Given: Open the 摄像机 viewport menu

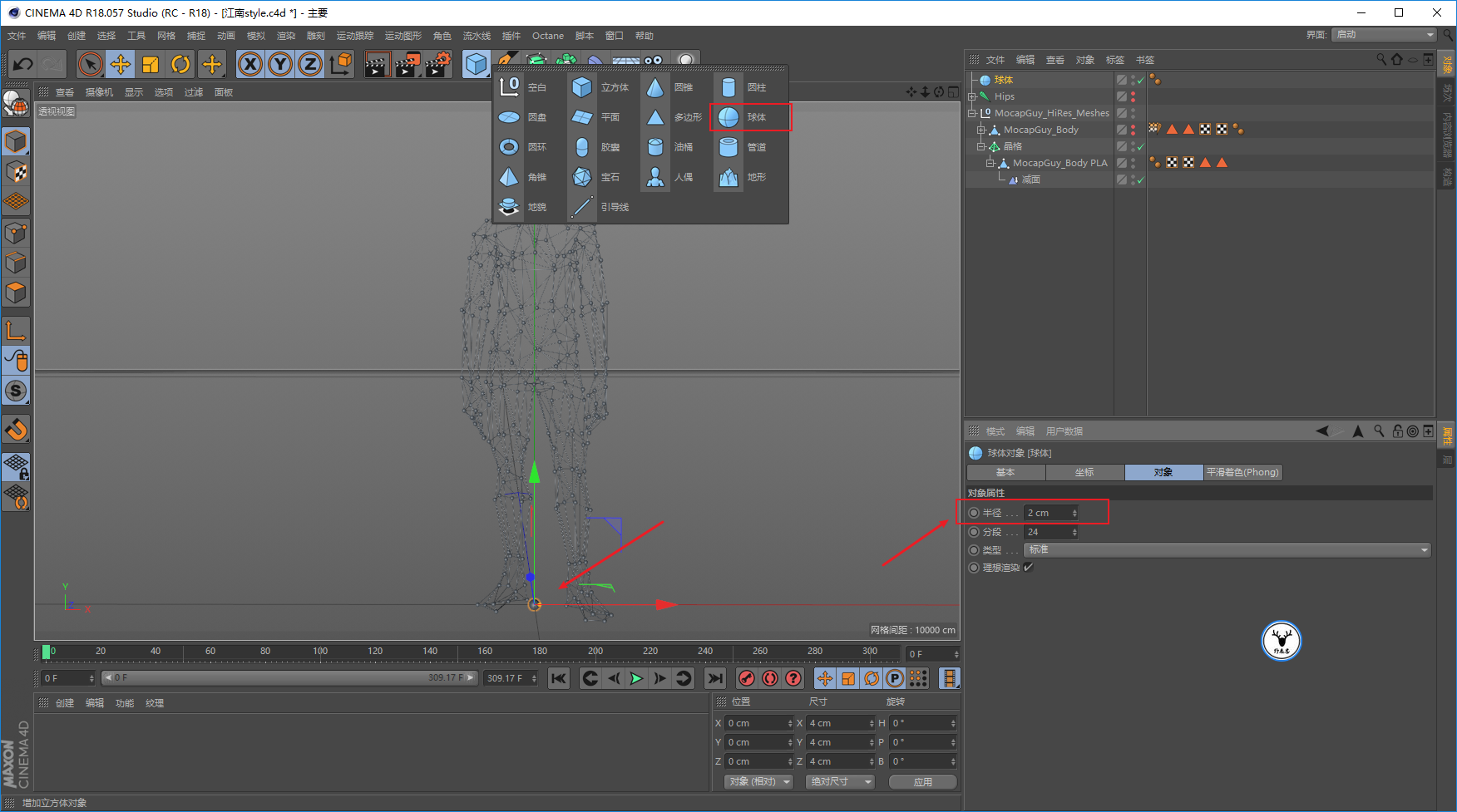Looking at the screenshot, I should (x=99, y=92).
